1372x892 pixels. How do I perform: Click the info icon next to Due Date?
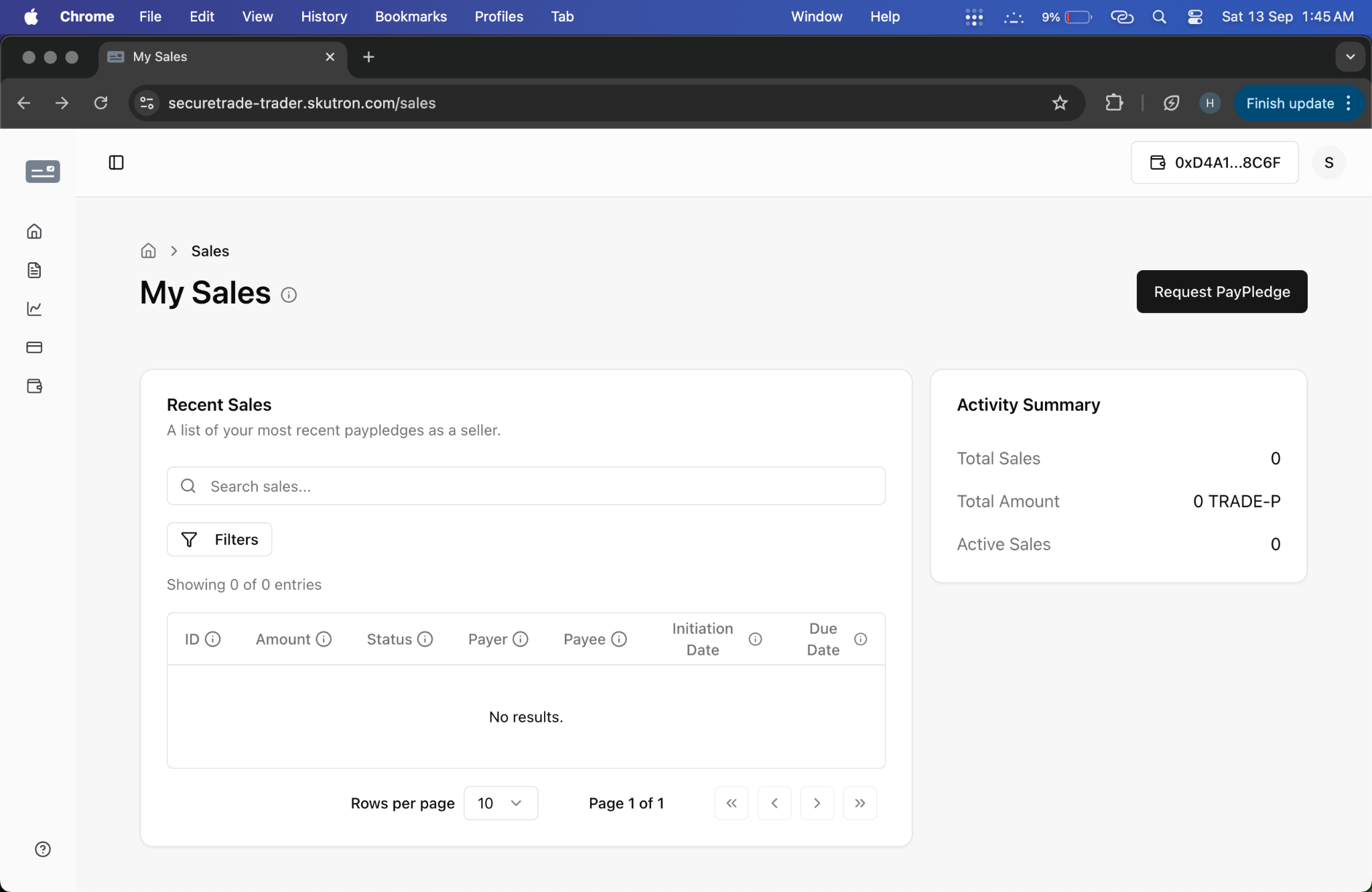coord(861,639)
